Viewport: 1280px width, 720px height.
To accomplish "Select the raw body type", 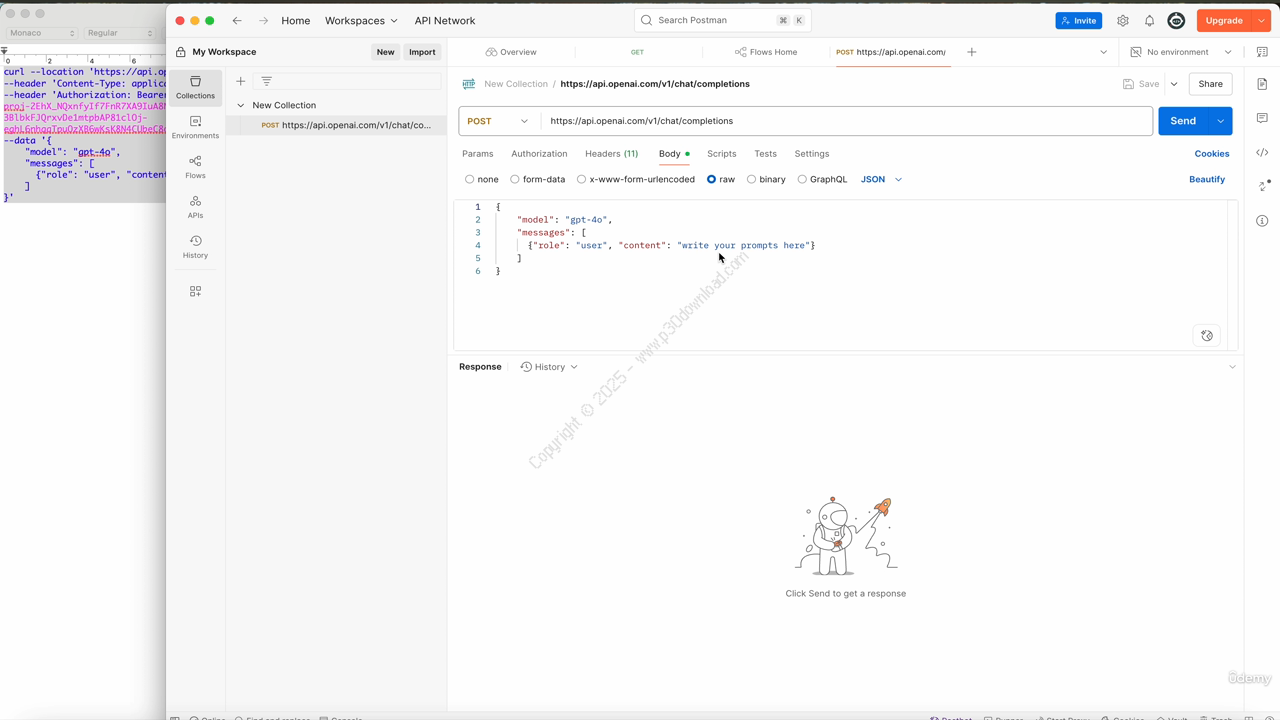I will [721, 179].
